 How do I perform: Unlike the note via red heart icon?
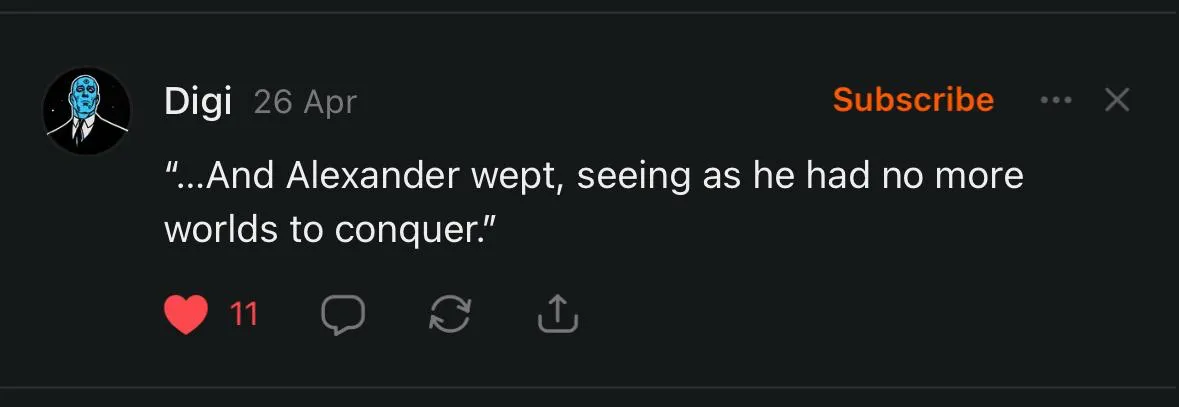[186, 314]
